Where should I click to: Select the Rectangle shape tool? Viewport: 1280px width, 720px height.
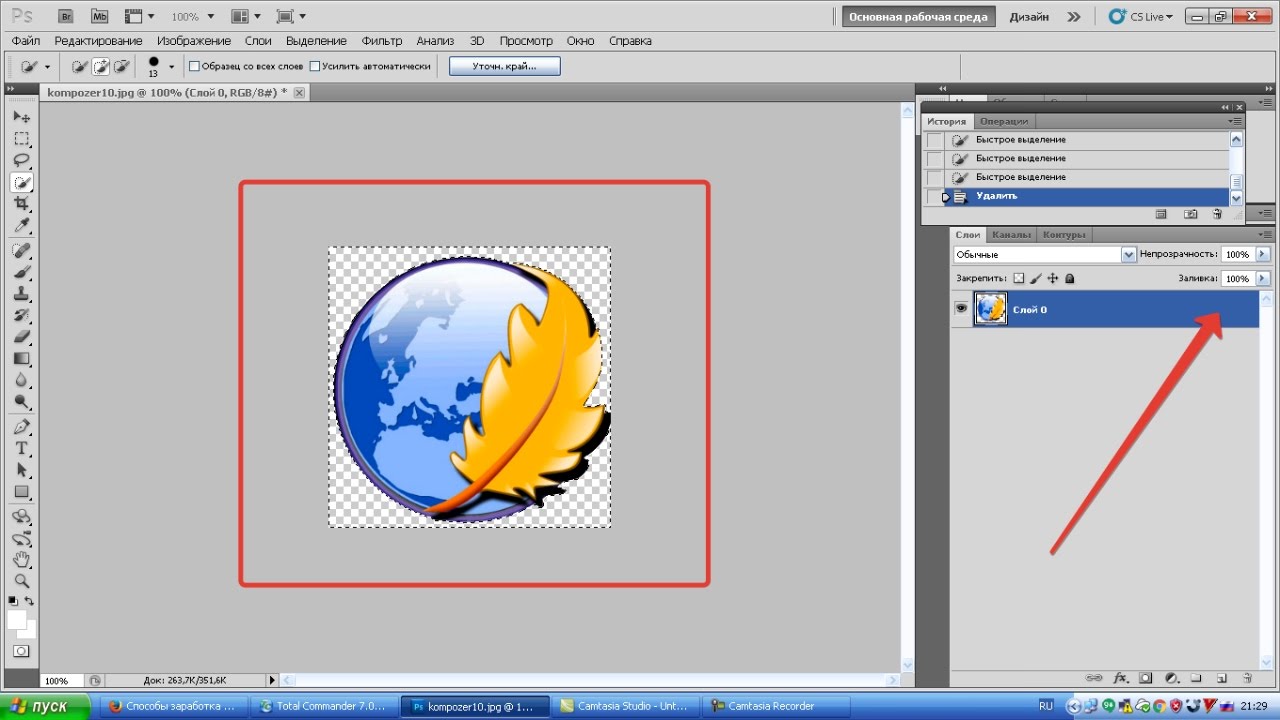point(21,492)
